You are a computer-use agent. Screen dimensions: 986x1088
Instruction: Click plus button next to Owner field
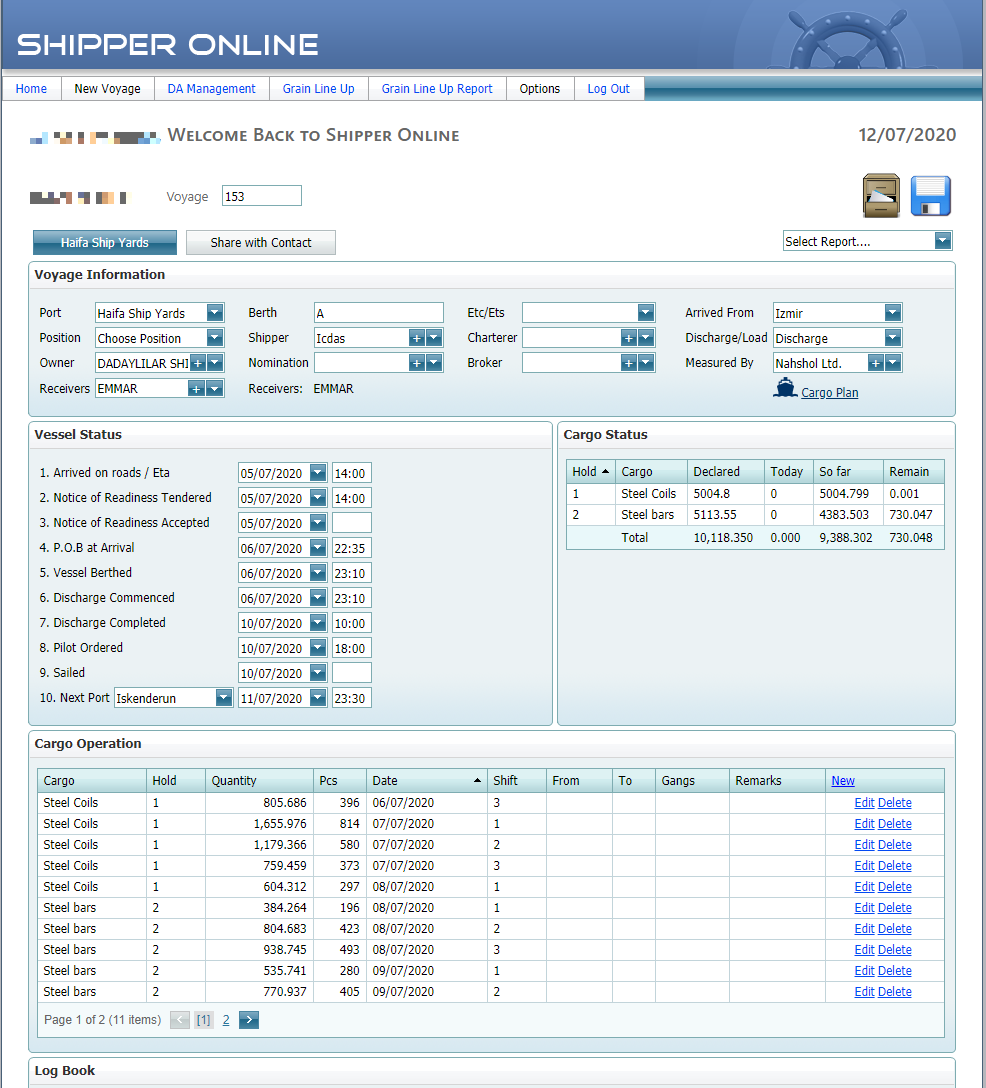pos(198,364)
